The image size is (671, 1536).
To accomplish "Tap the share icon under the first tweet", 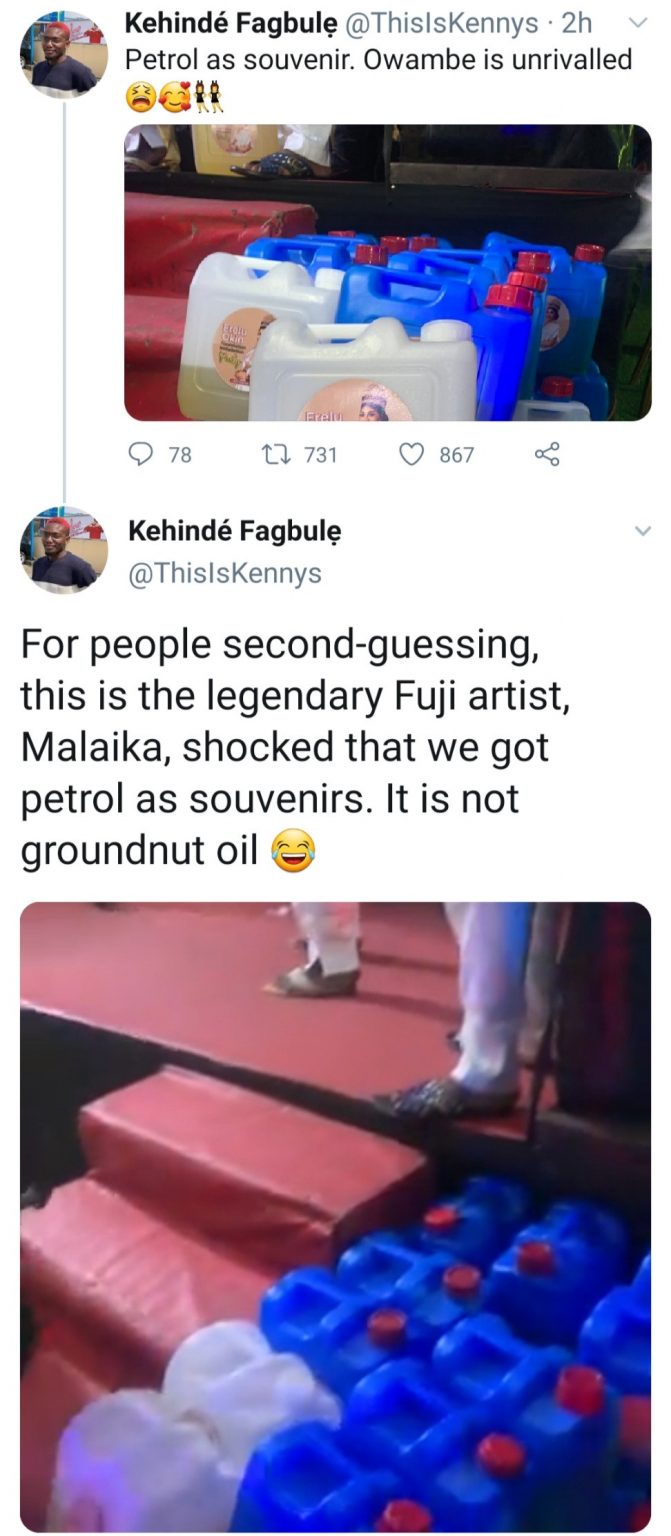I will point(546,455).
